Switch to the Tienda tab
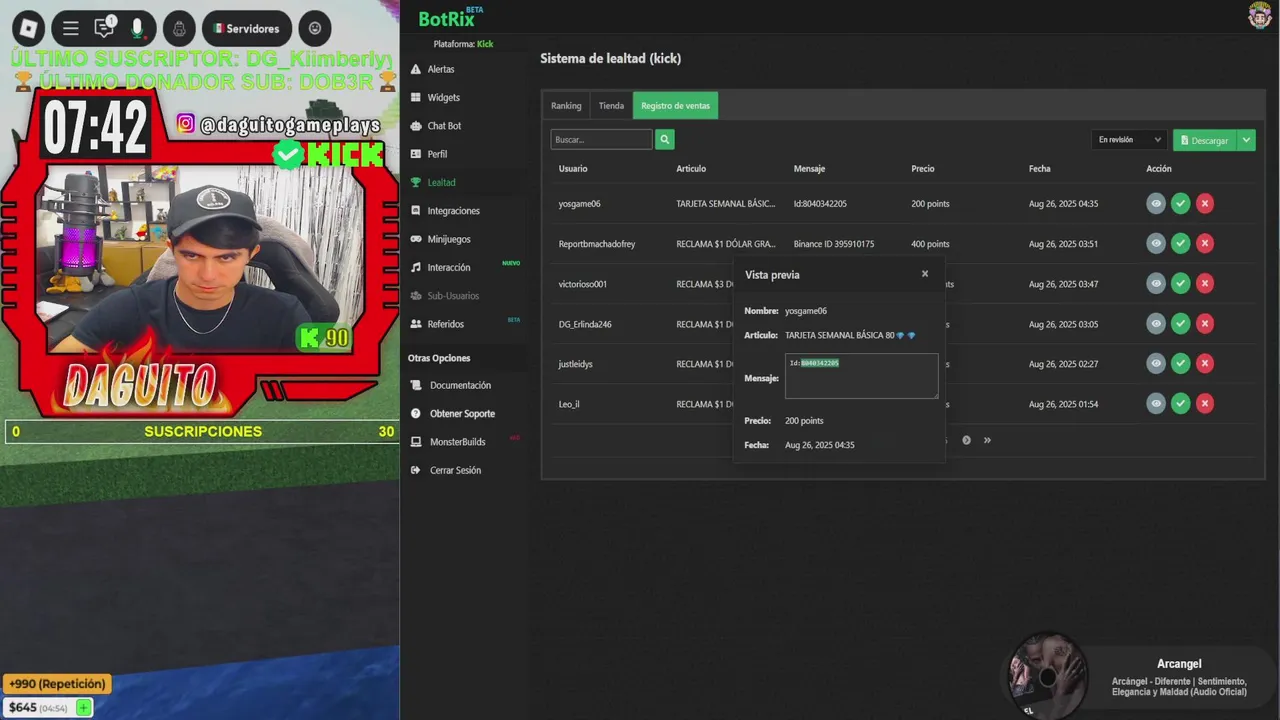Image resolution: width=1280 pixels, height=720 pixels. (611, 106)
